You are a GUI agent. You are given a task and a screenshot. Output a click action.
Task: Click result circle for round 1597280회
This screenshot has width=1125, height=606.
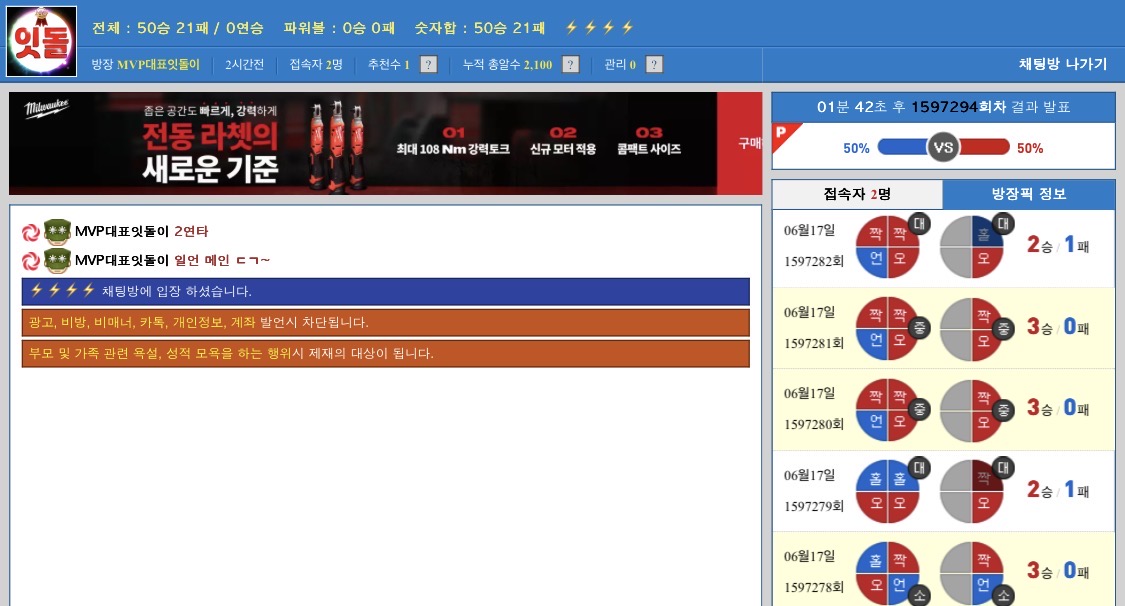point(888,409)
